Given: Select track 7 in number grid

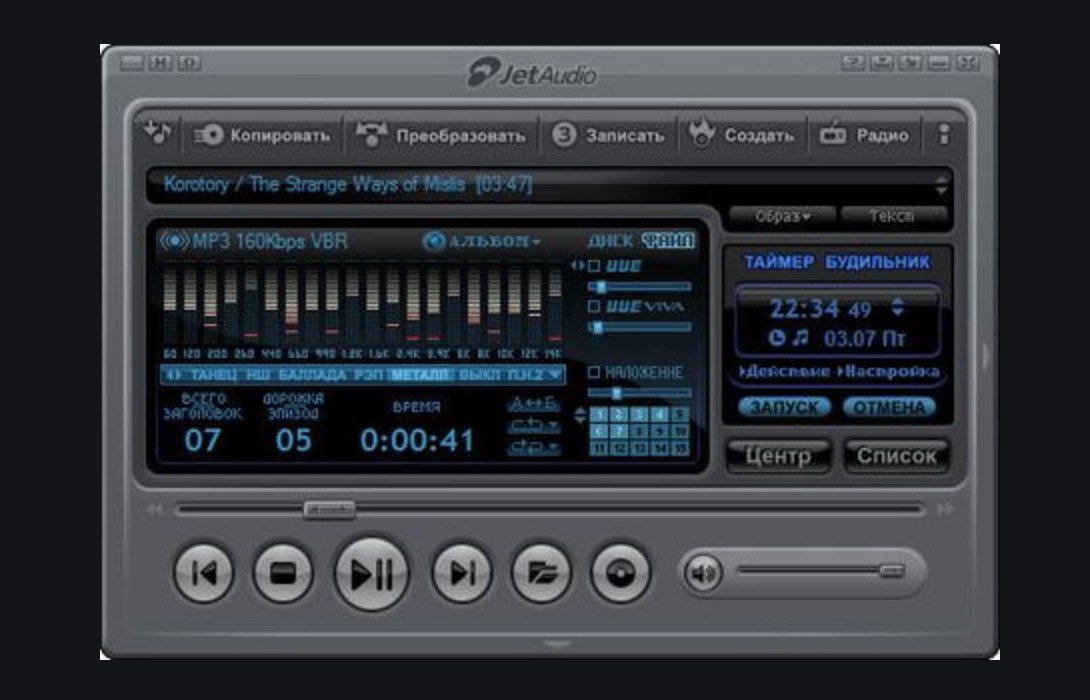Looking at the screenshot, I should [x=618, y=431].
